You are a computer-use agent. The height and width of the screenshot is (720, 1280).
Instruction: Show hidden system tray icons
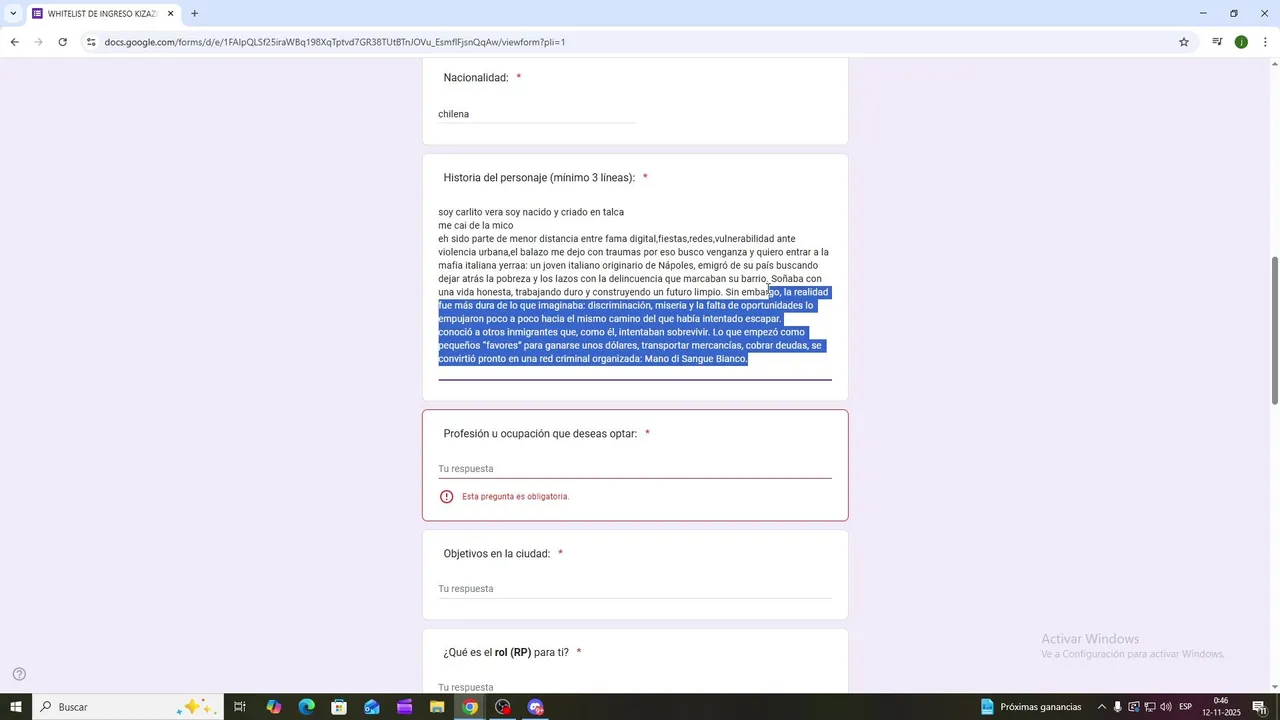click(1102, 707)
